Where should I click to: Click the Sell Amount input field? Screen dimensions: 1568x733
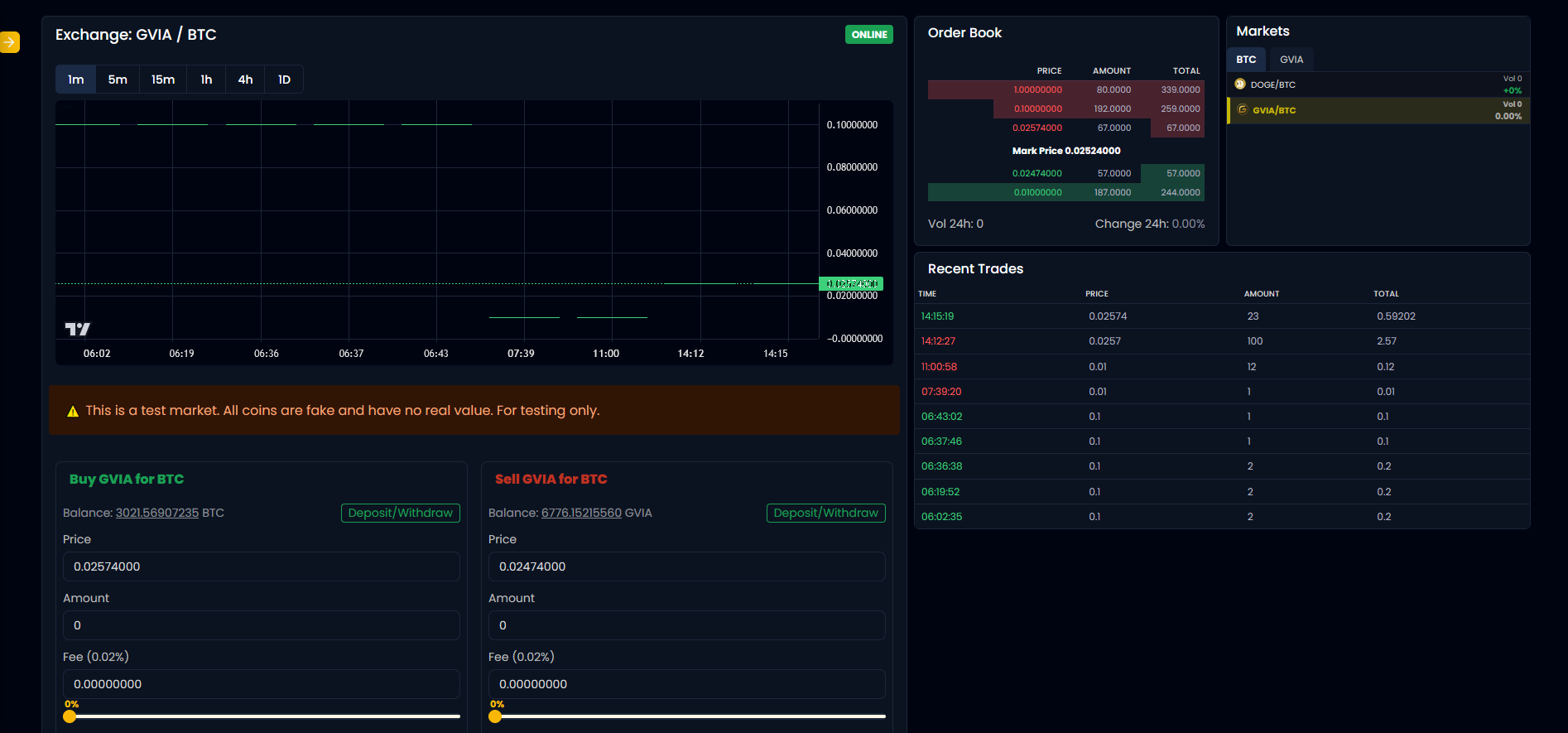686,625
